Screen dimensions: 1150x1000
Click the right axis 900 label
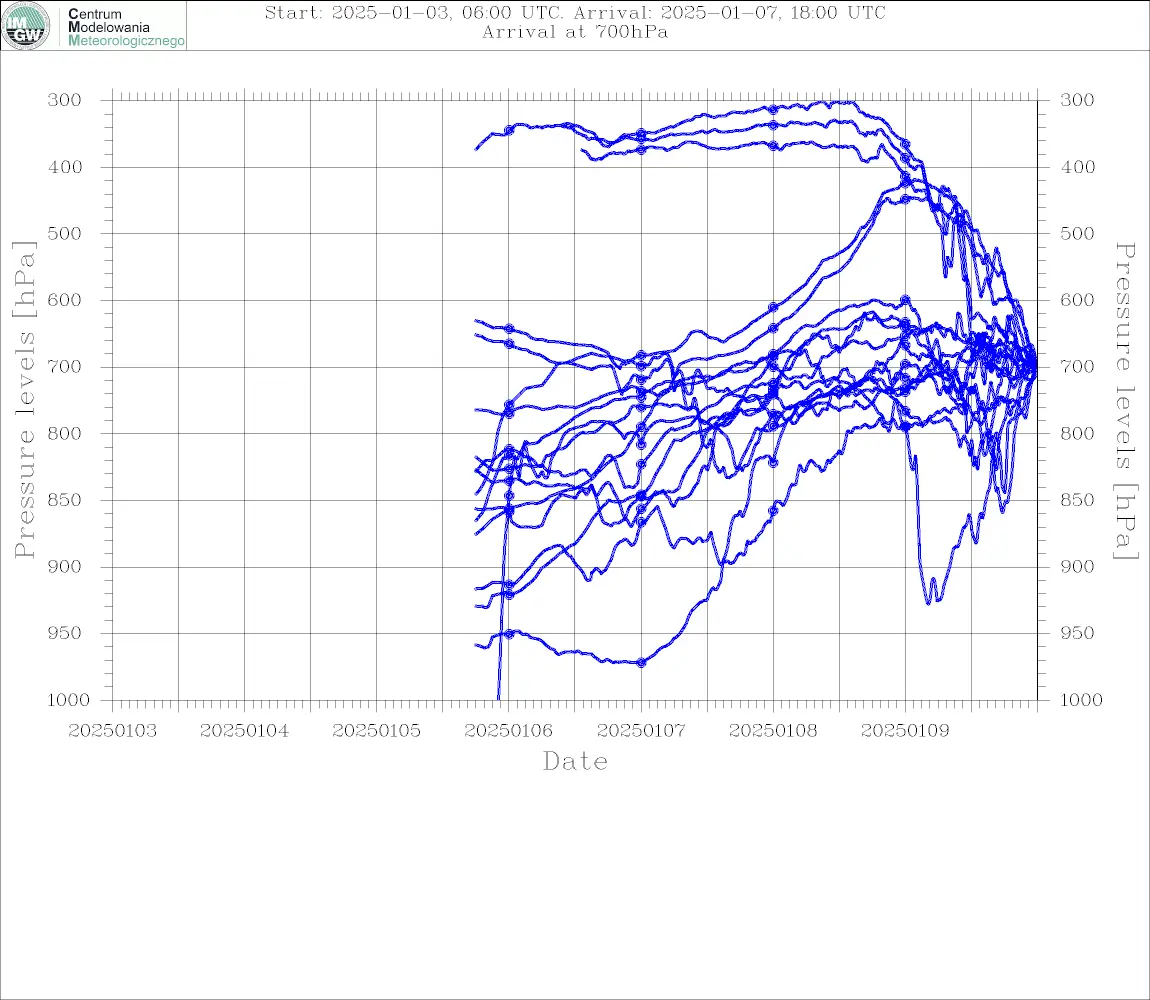pyautogui.click(x=1077, y=566)
